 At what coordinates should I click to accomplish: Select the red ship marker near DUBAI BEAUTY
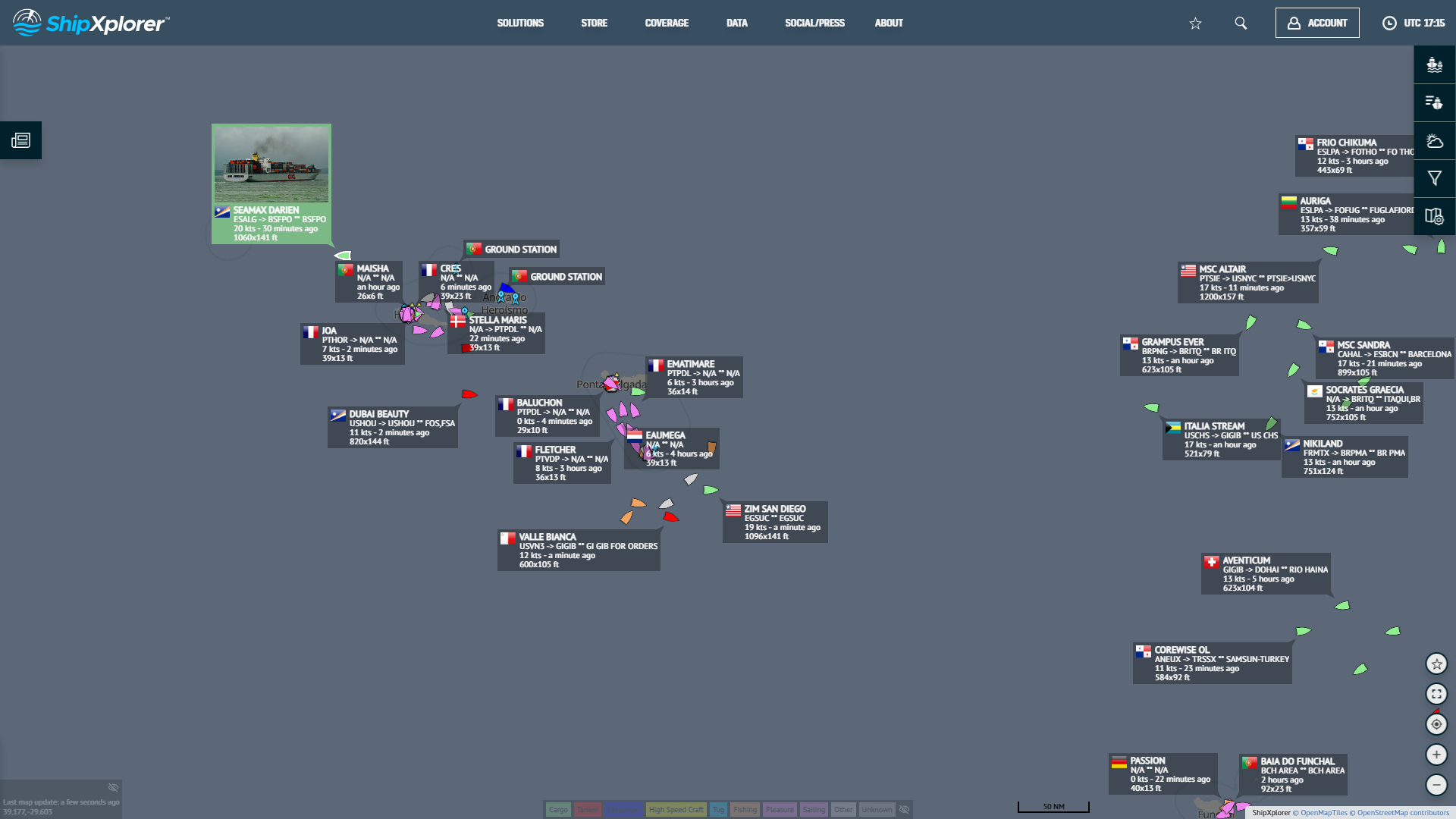click(469, 394)
